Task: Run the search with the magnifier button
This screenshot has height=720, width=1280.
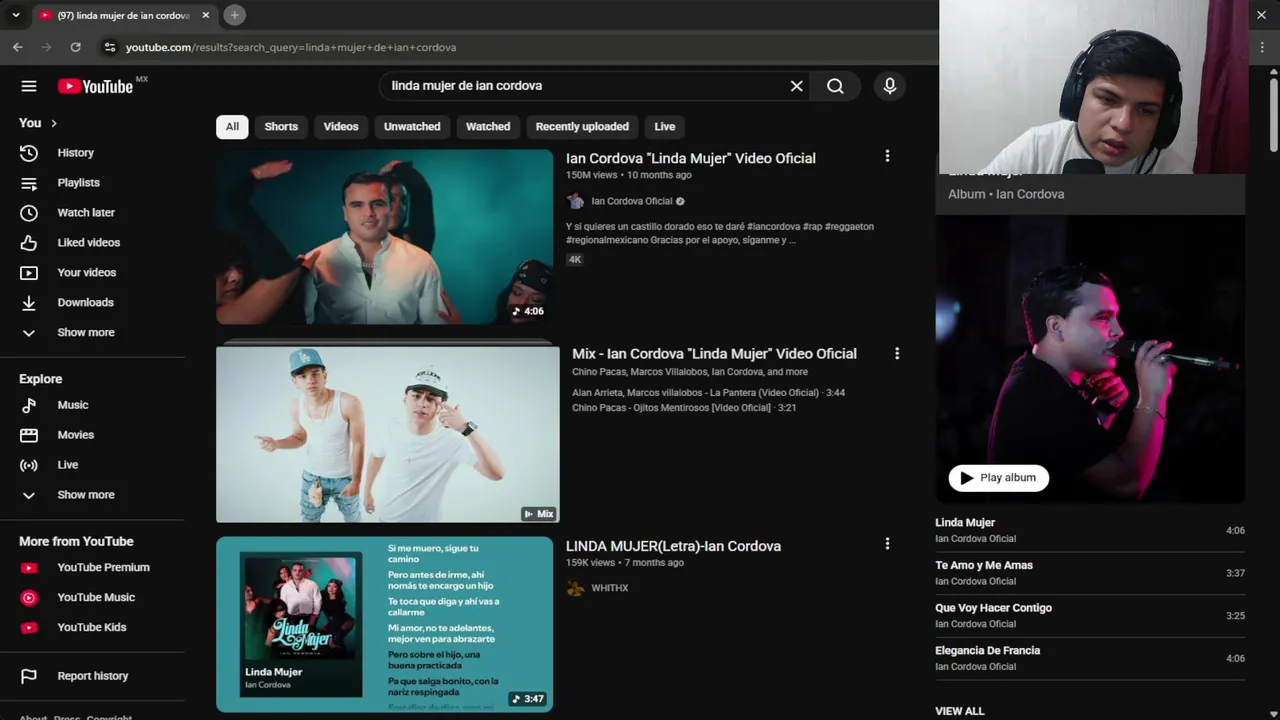Action: 835,86
